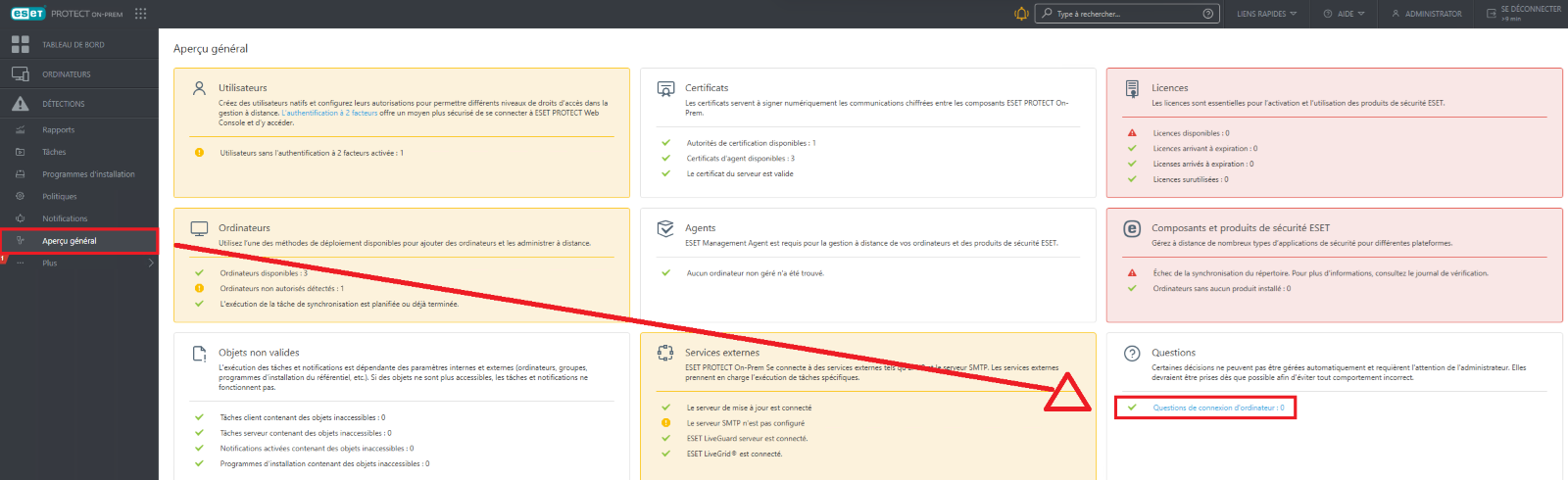Click the Utilisateurs person icon
The image size is (1568, 480).
199,88
